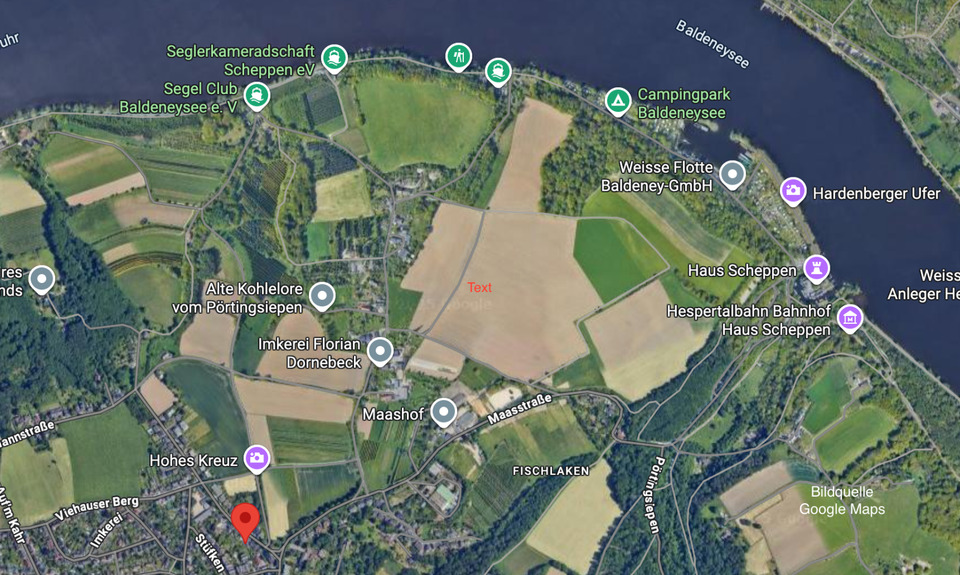Click the Seglerkameradschaft Scheppen eV boat marker

[334, 58]
